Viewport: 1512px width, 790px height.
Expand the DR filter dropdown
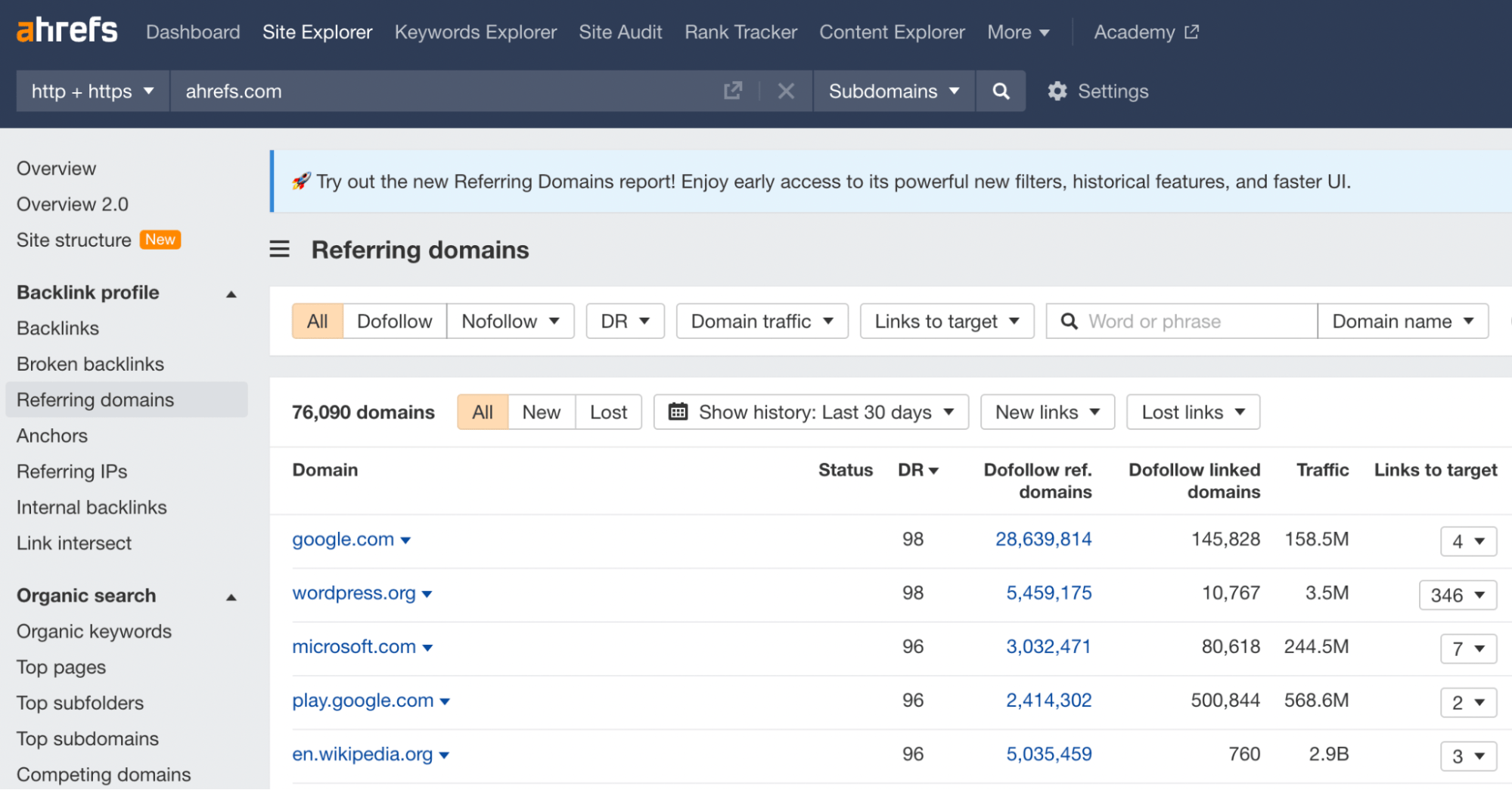(x=624, y=321)
